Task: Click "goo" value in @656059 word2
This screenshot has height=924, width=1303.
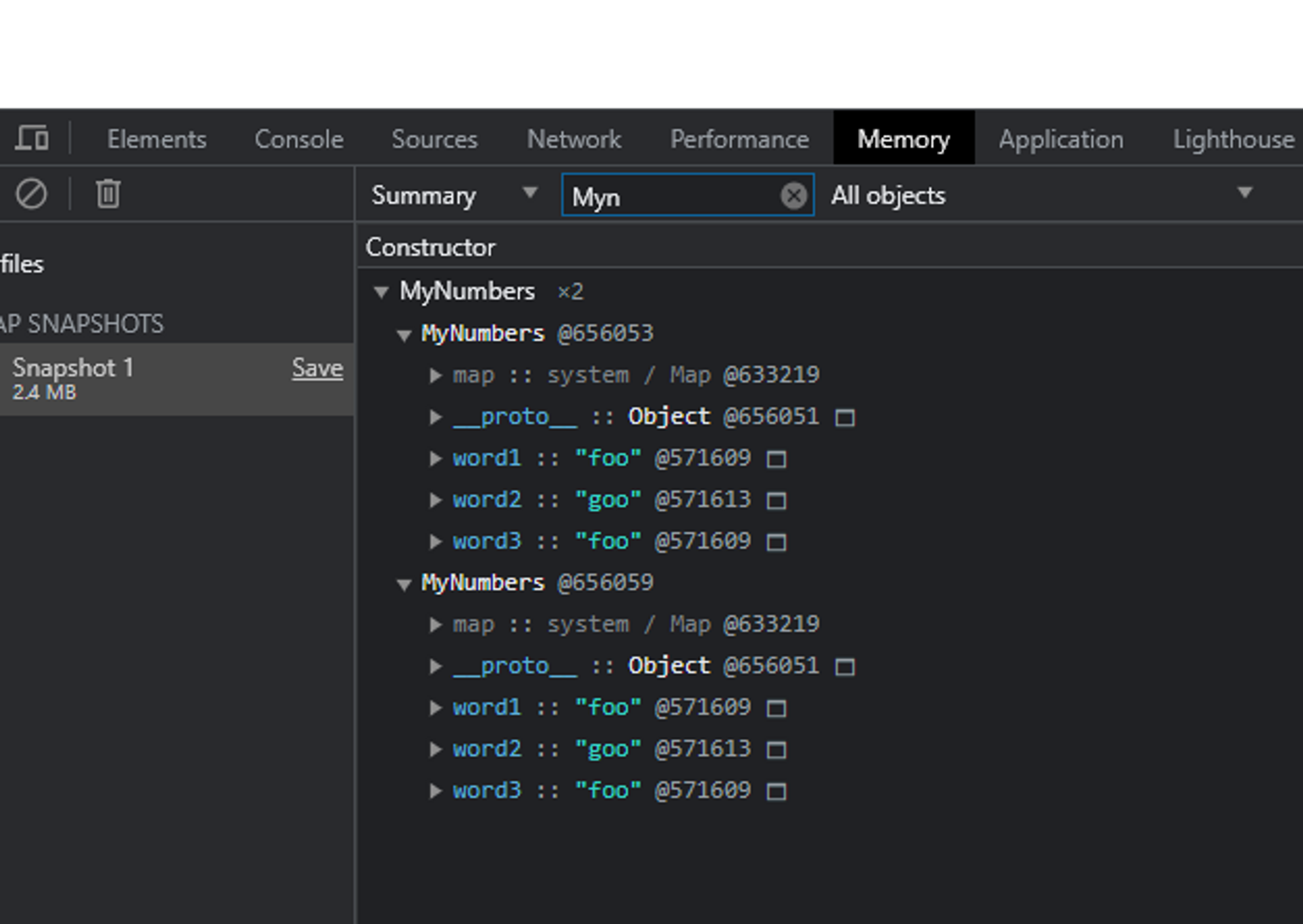Action: (x=608, y=749)
